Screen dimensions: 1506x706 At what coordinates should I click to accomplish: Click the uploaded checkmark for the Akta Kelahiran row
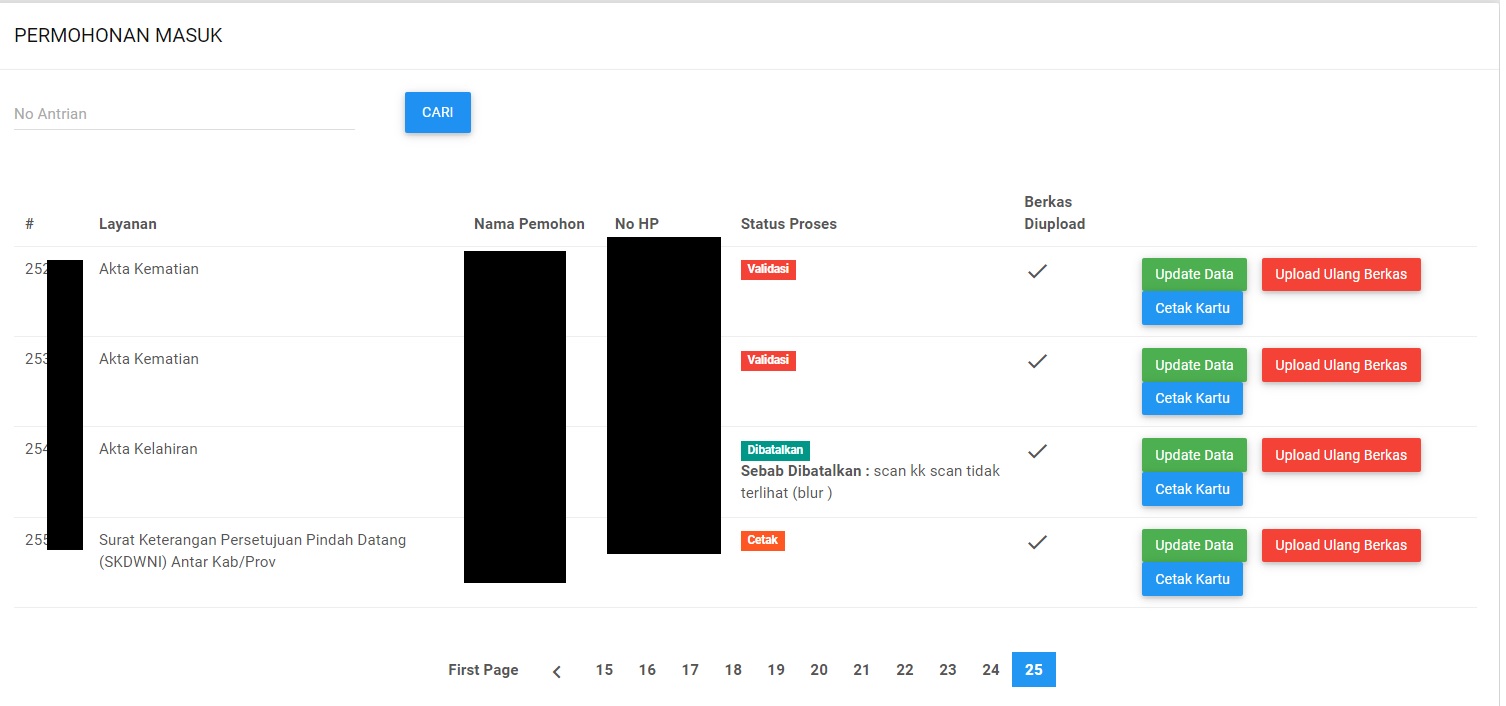(x=1037, y=451)
